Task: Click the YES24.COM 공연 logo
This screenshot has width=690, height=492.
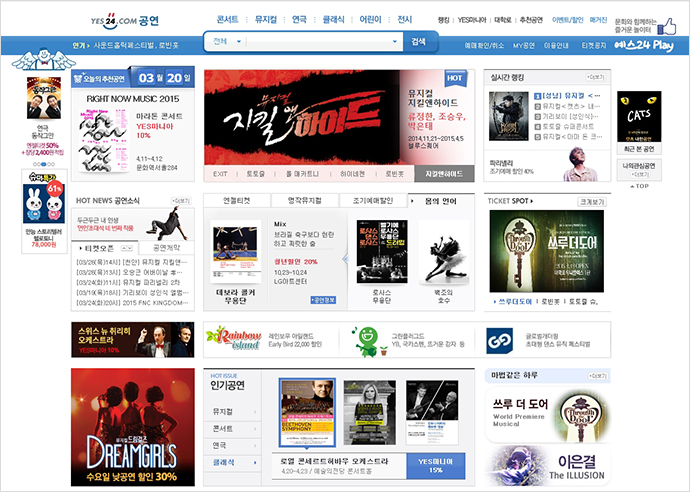Action: (x=125, y=21)
